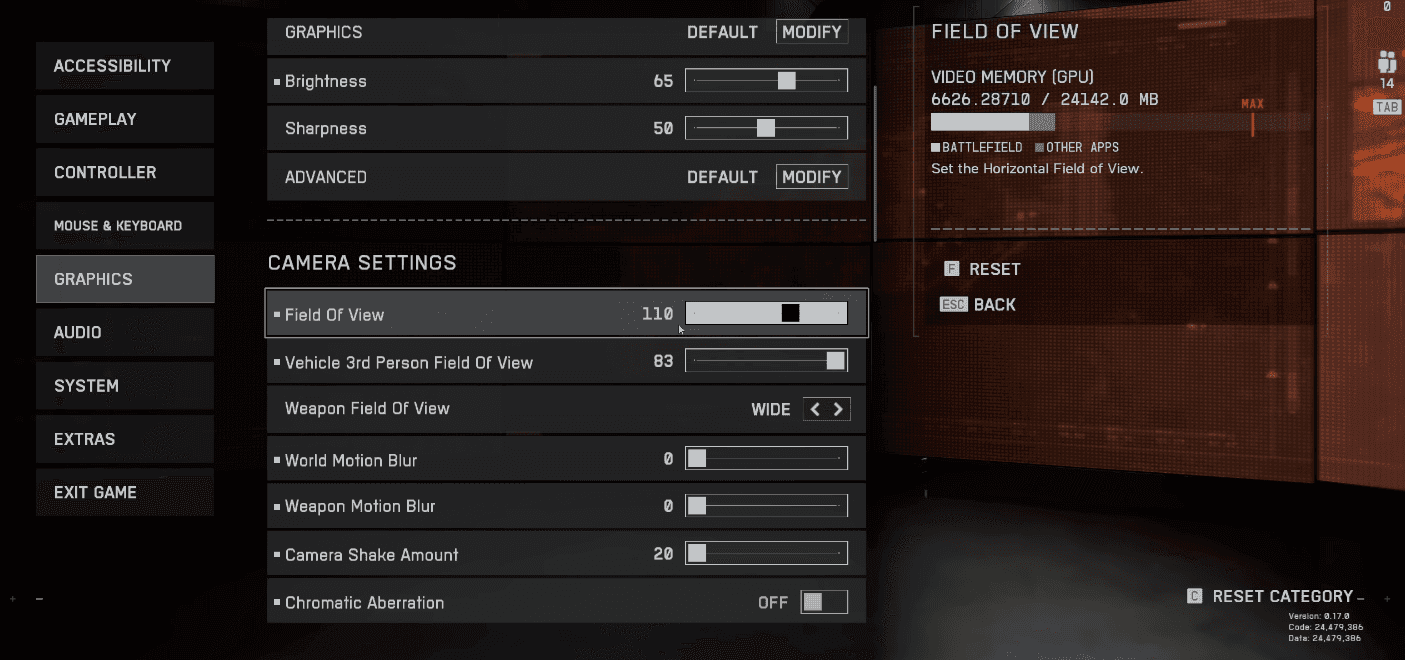The height and width of the screenshot is (660, 1405).
Task: Open Advanced settings Modify button
Action: [x=812, y=177]
